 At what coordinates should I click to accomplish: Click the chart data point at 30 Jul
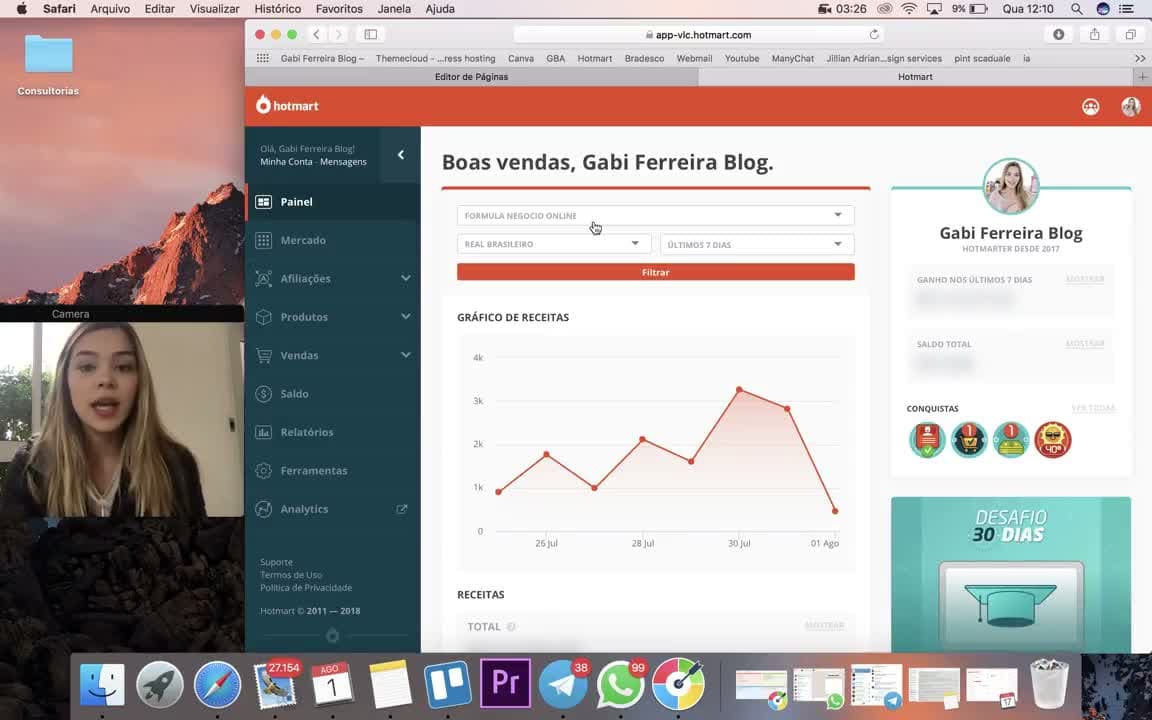point(739,389)
